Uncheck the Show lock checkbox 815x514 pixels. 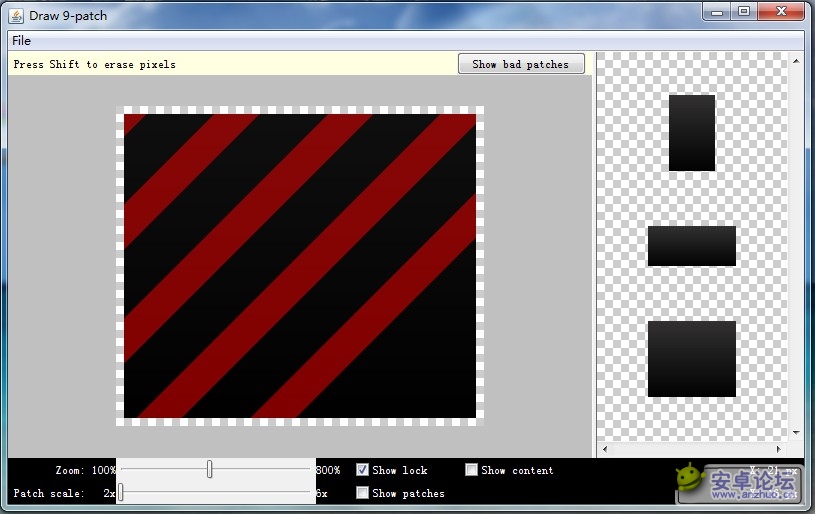[x=363, y=470]
